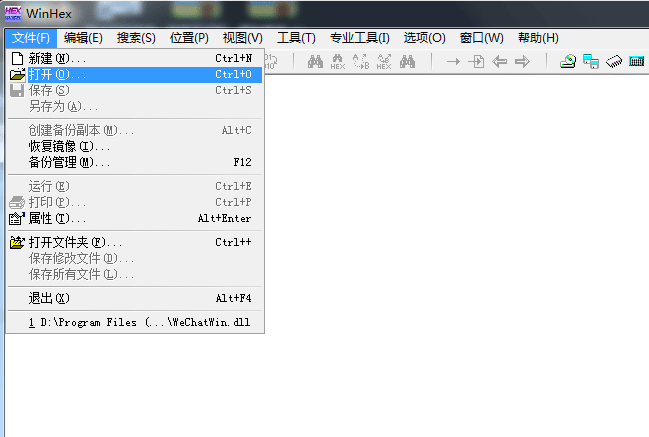The height and width of the screenshot is (437, 649).
Task: Open the 帮助(H) menu
Action: click(x=538, y=38)
